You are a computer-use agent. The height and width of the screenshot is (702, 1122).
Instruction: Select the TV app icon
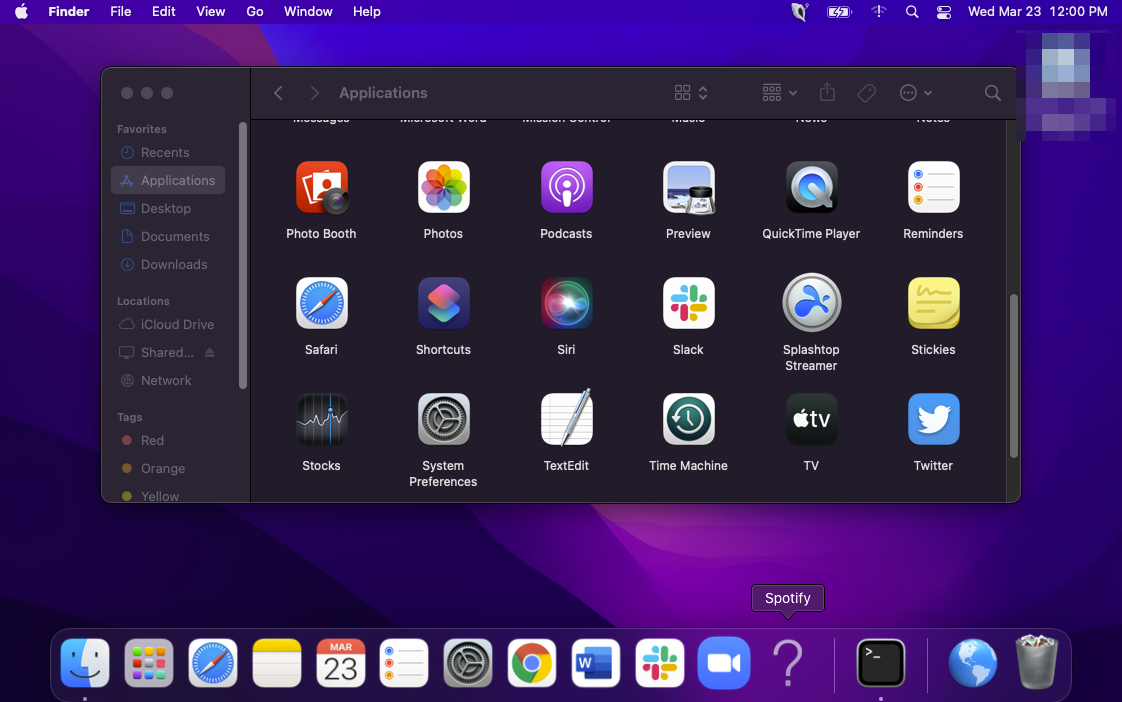click(811, 419)
